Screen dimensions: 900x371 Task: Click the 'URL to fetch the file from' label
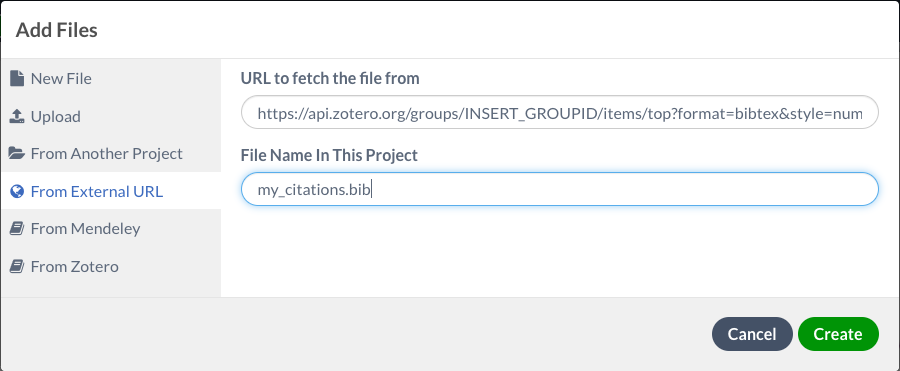pyautogui.click(x=330, y=78)
